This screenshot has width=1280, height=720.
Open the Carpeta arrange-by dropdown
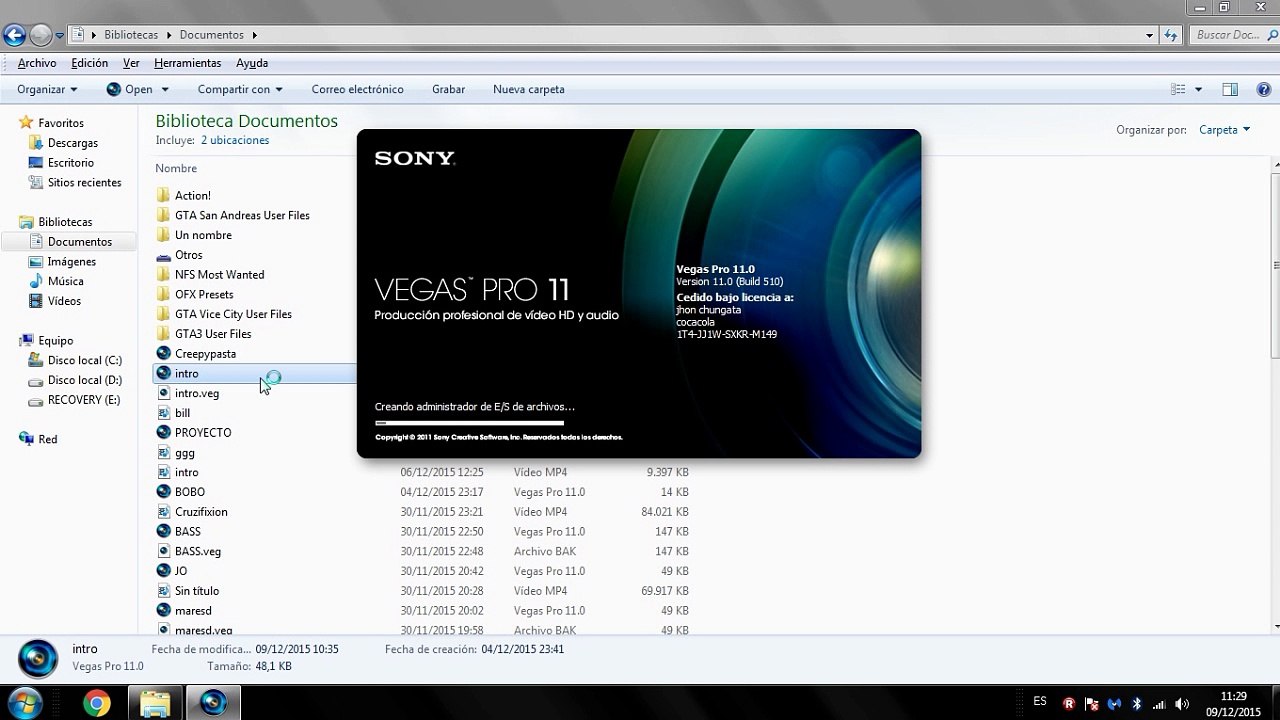coord(1224,130)
